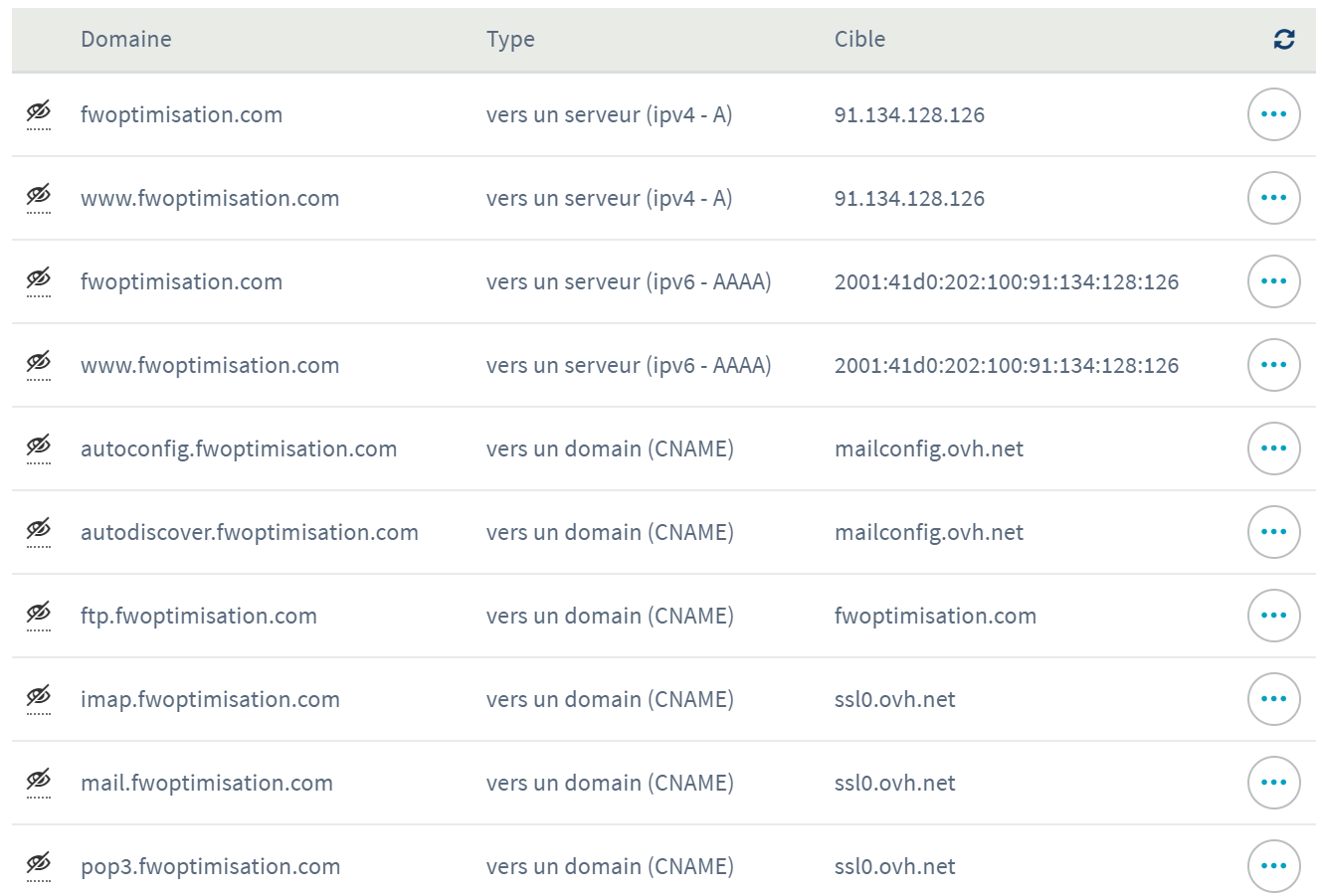This screenshot has width=1321, height=896.
Task: Open three-dots menu for ftp.fwoptimisation.com
Action: [1273, 616]
